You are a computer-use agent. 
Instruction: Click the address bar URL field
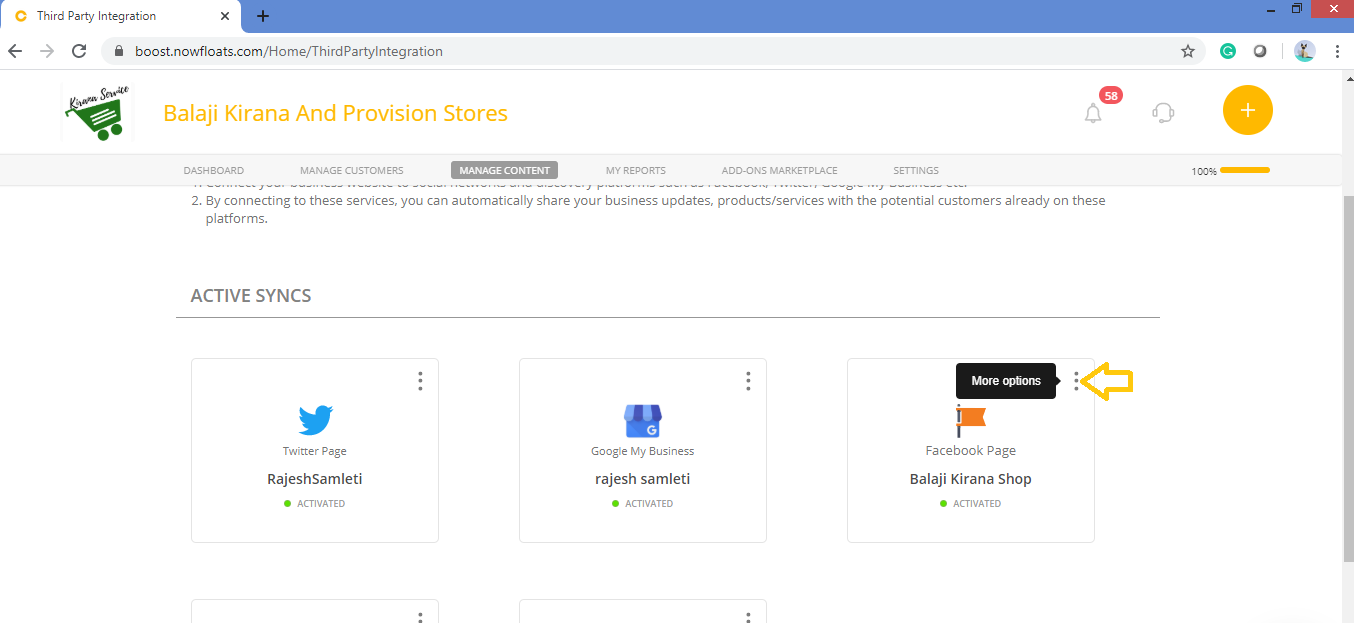tap(654, 51)
